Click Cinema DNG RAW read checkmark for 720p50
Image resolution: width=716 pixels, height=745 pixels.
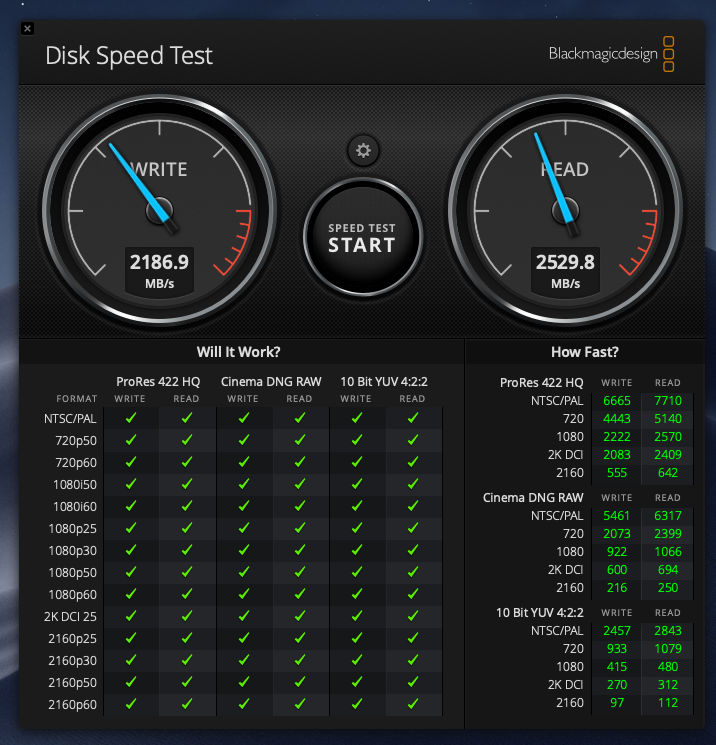tap(299, 440)
